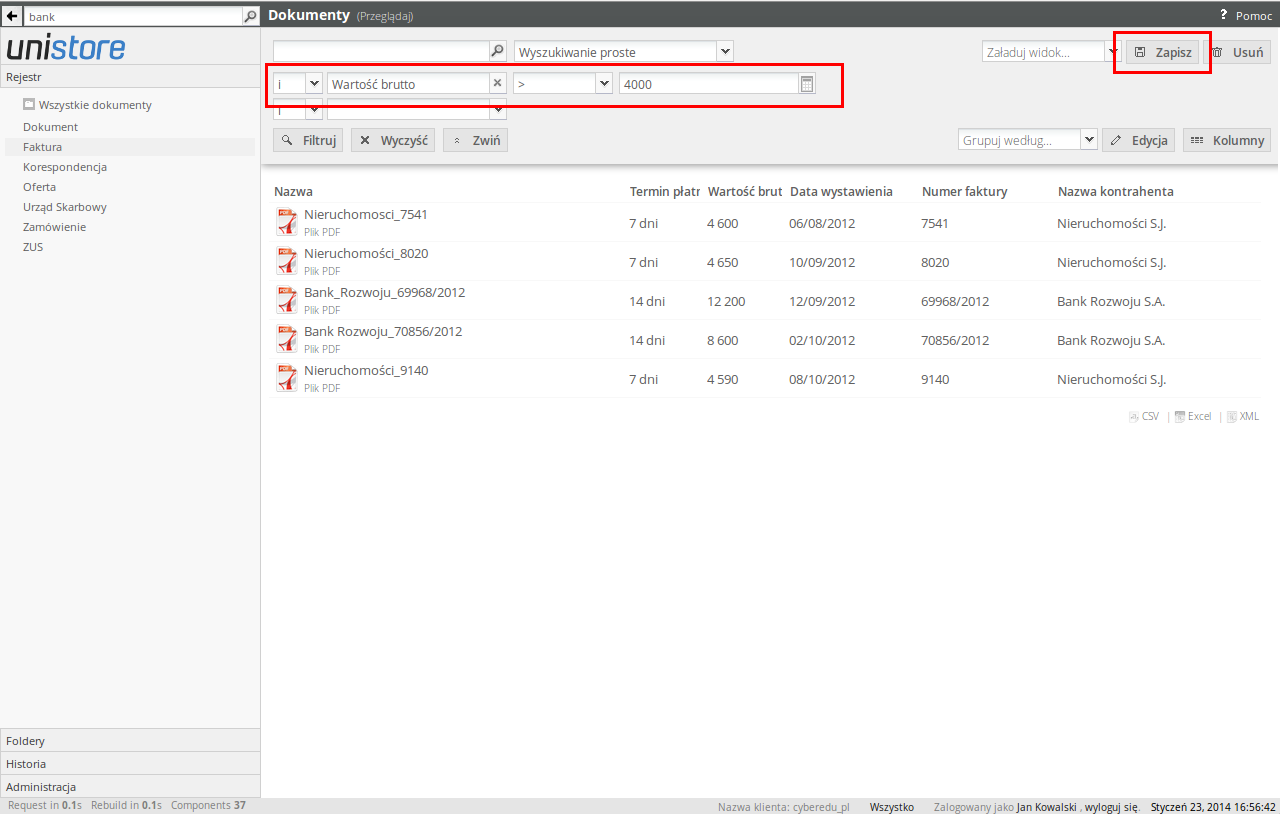Save the view with Zapisz button
The height and width of the screenshot is (814, 1280).
pos(1163,52)
